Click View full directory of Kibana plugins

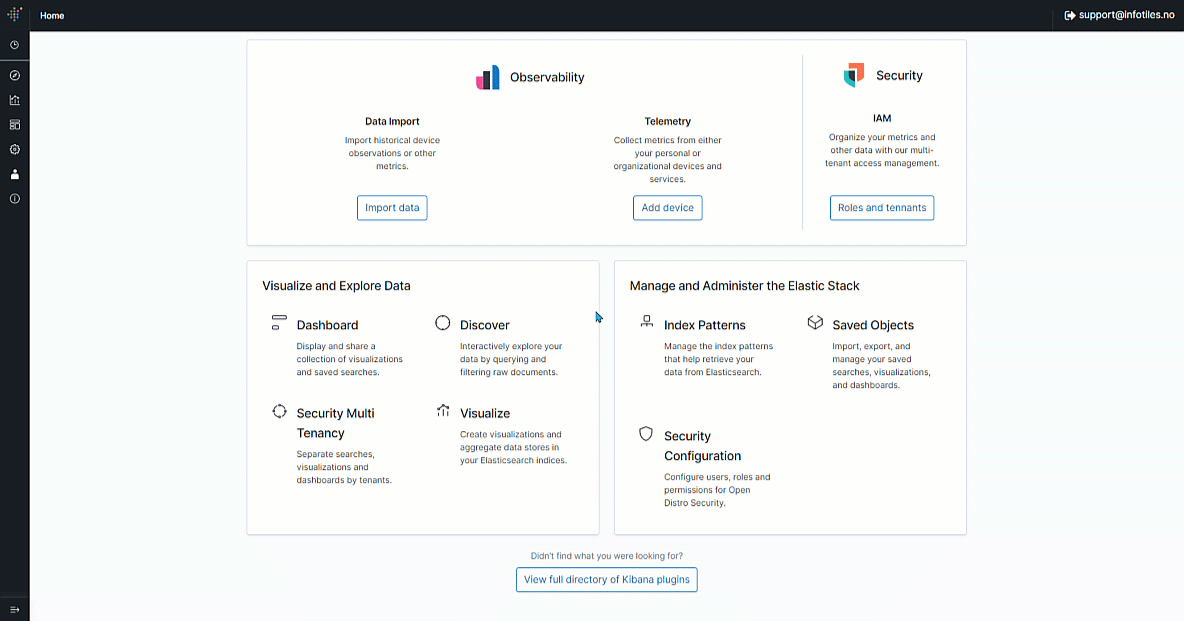click(606, 579)
